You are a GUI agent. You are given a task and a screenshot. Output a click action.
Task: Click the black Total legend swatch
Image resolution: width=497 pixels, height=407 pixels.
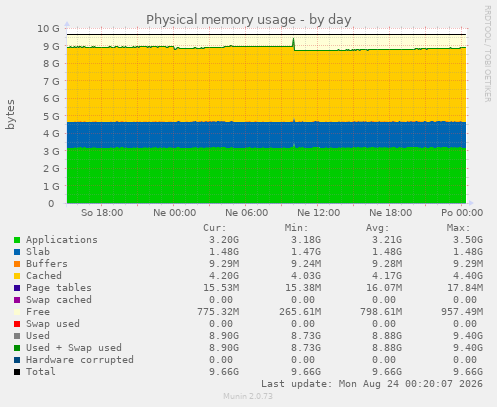pyautogui.click(x=17, y=372)
